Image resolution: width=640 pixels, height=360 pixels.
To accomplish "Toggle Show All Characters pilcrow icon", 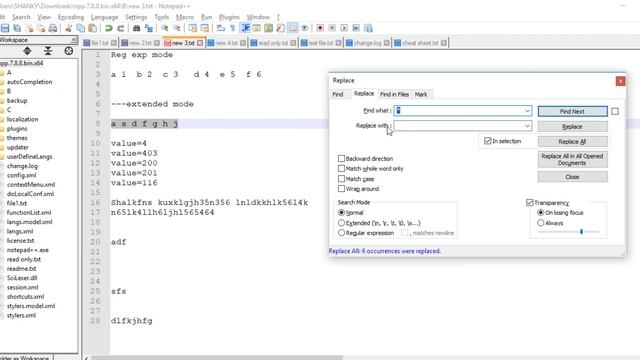I will coord(232,28).
